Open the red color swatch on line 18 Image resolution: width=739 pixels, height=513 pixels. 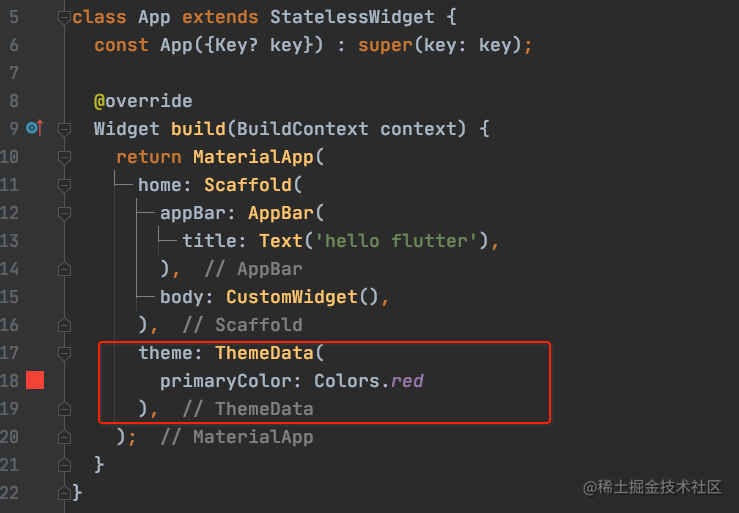[x=35, y=380]
